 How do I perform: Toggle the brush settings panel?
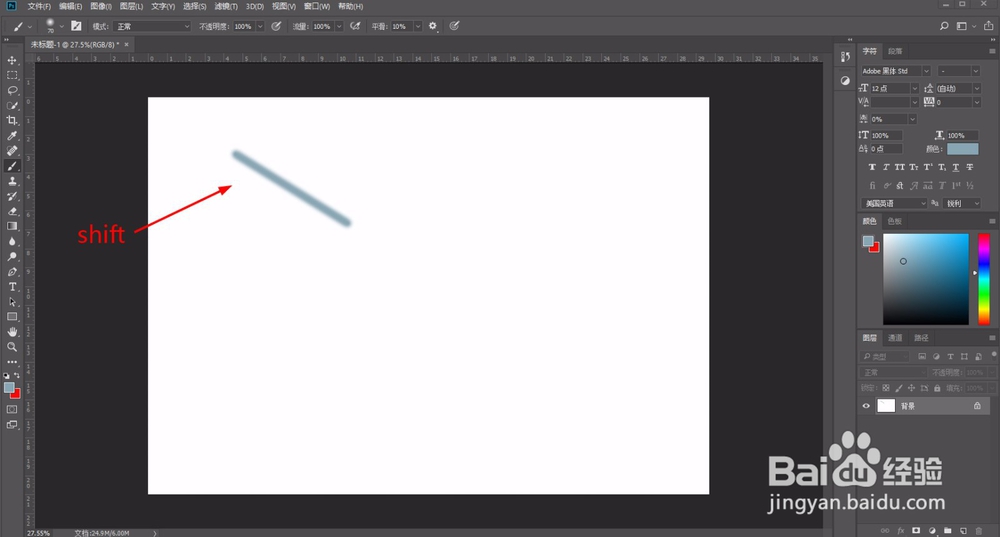(77, 26)
